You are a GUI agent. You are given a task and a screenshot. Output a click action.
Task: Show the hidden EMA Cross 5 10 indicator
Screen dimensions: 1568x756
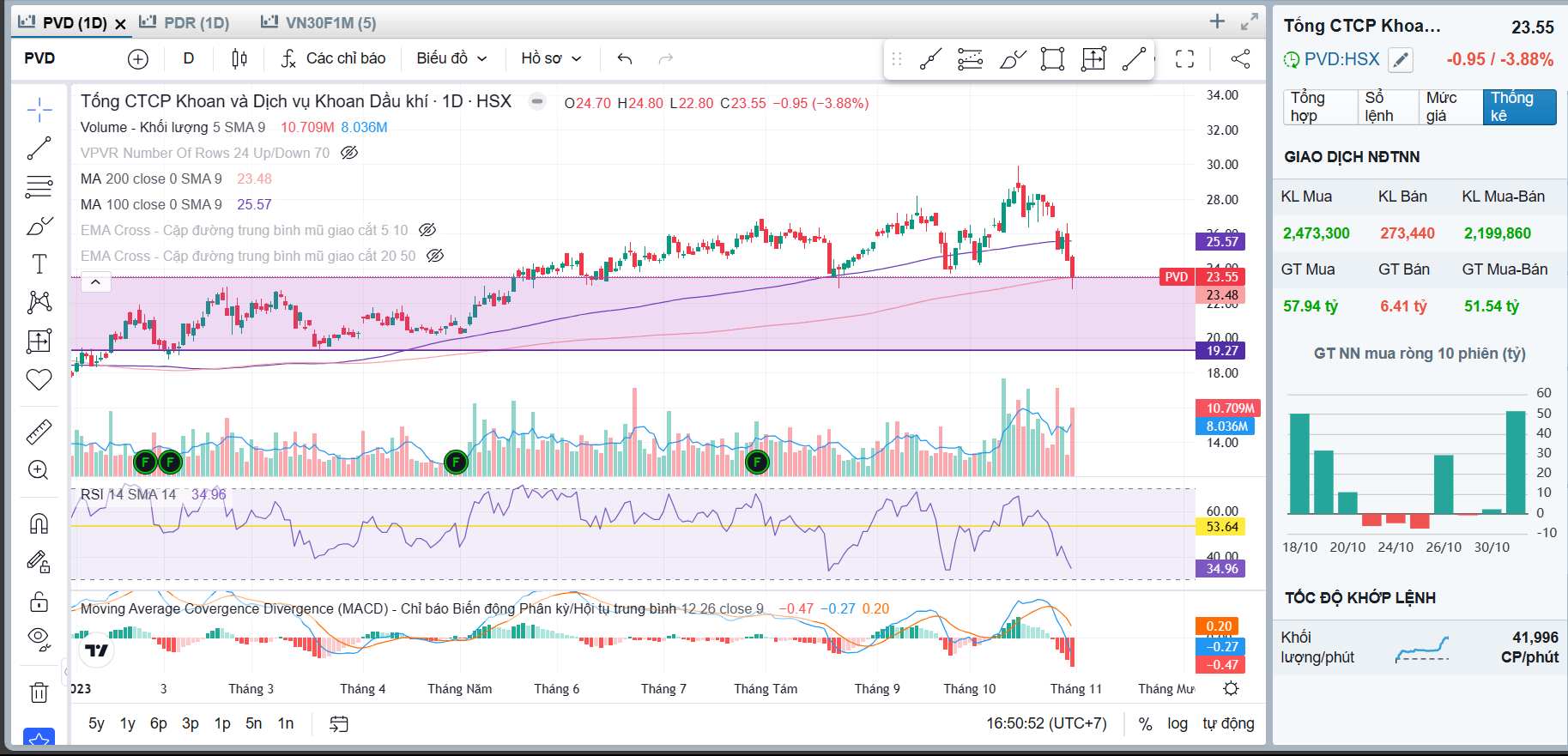click(x=427, y=230)
